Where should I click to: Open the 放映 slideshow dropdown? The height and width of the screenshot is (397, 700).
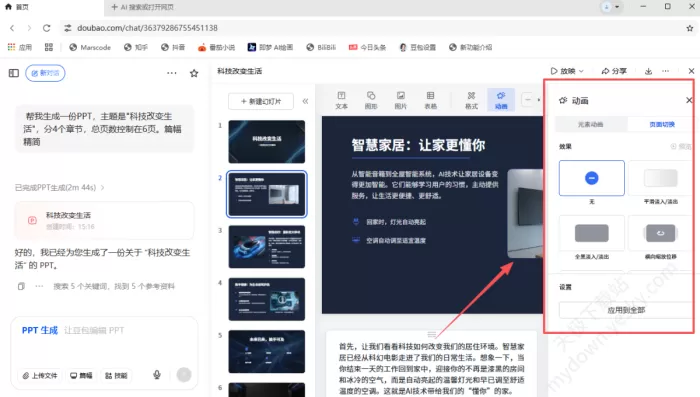point(567,71)
